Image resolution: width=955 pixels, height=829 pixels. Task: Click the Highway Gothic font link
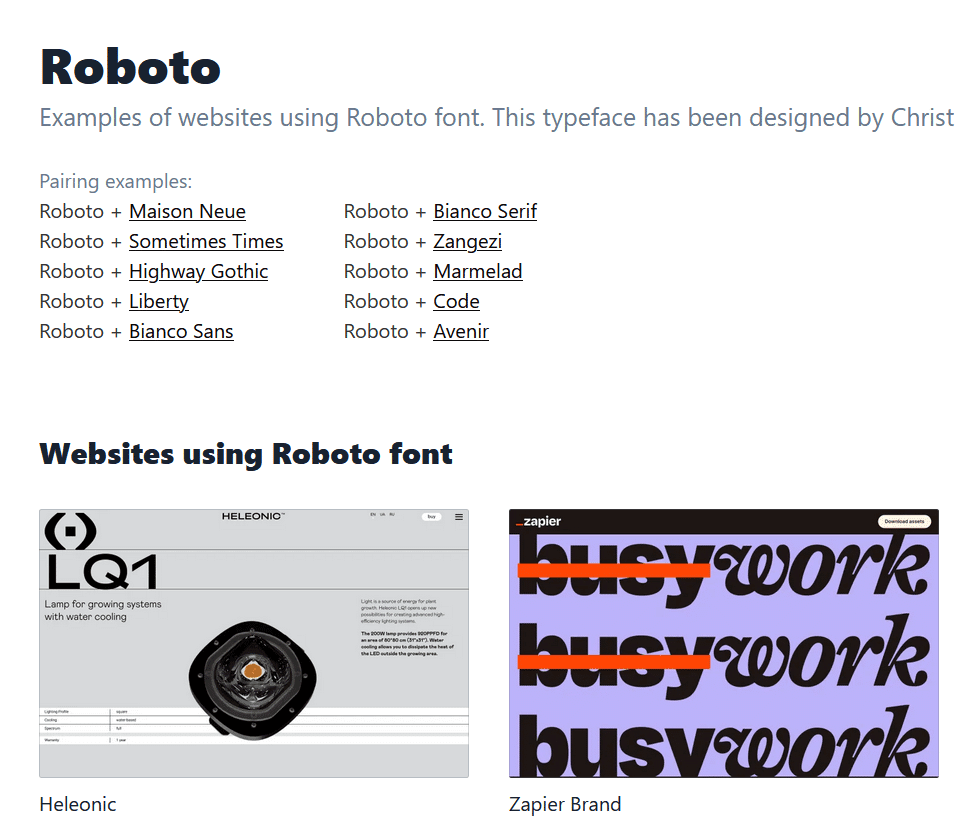pos(198,272)
